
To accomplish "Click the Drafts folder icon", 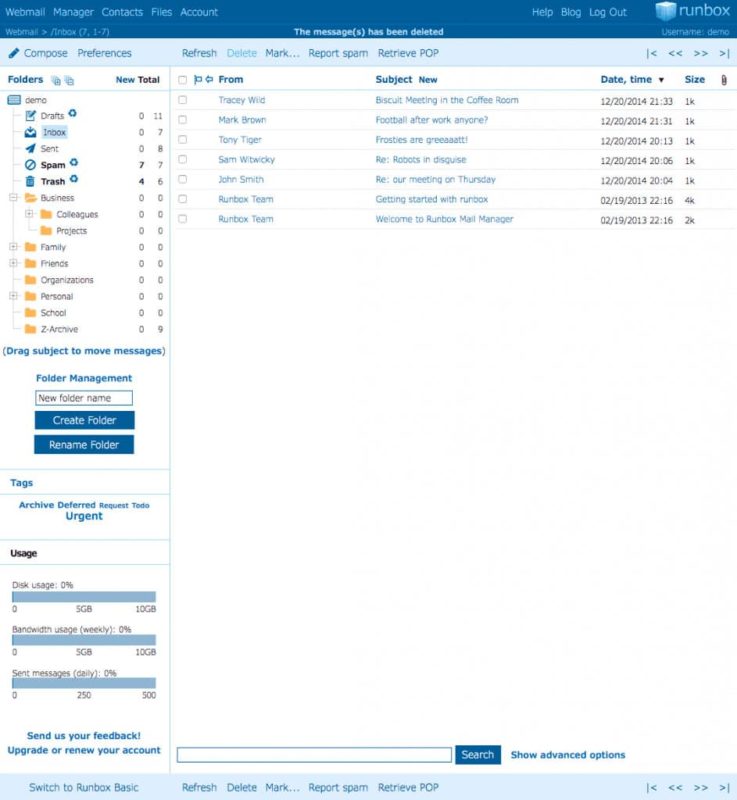I will click(30, 116).
